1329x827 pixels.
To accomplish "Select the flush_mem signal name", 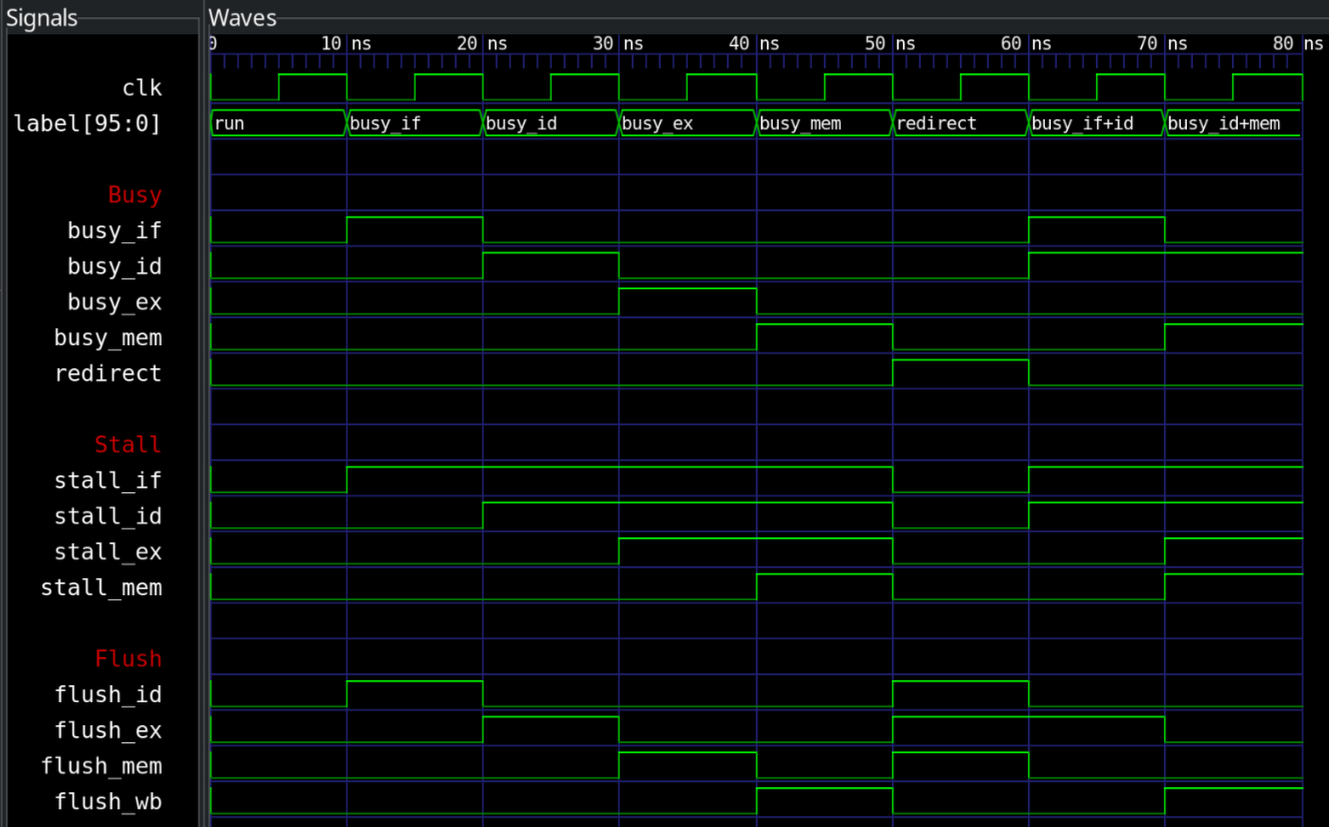I will pyautogui.click(x=101, y=766).
